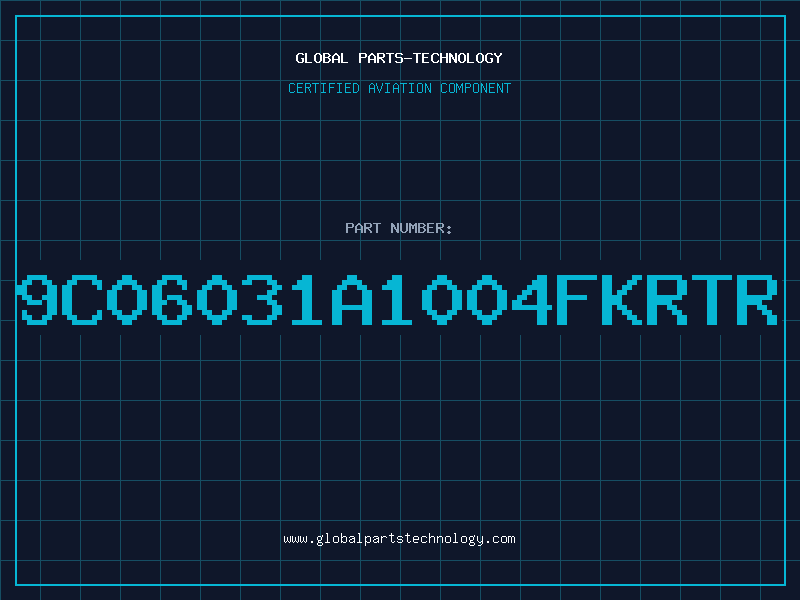This screenshot has height=600, width=800.
Task: Open the www.globalpartstechnology.com link
Action: [399, 539]
